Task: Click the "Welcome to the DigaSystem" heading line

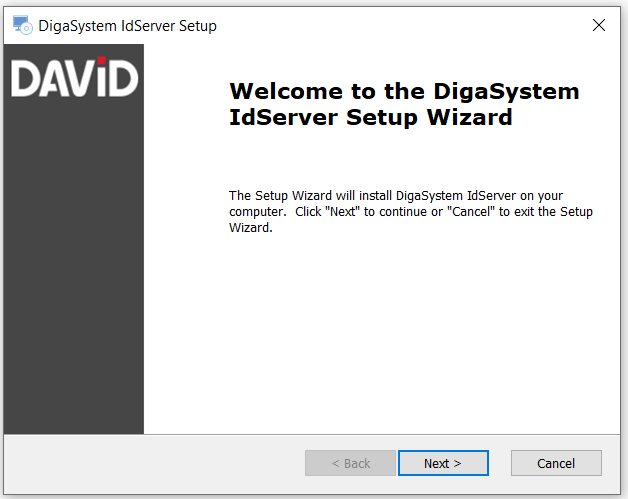Action: pos(404,91)
